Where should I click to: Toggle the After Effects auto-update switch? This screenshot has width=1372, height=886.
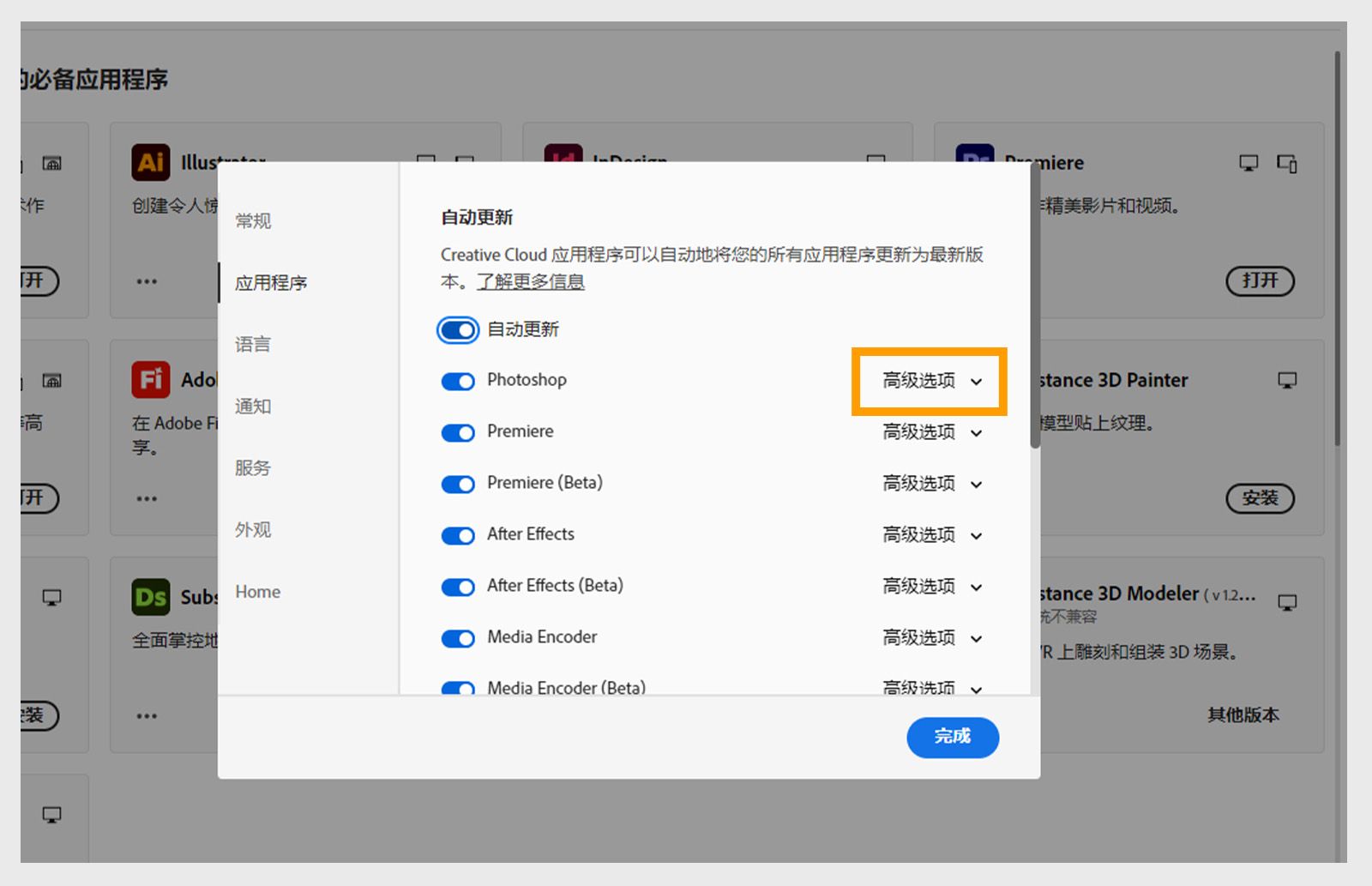point(458,536)
